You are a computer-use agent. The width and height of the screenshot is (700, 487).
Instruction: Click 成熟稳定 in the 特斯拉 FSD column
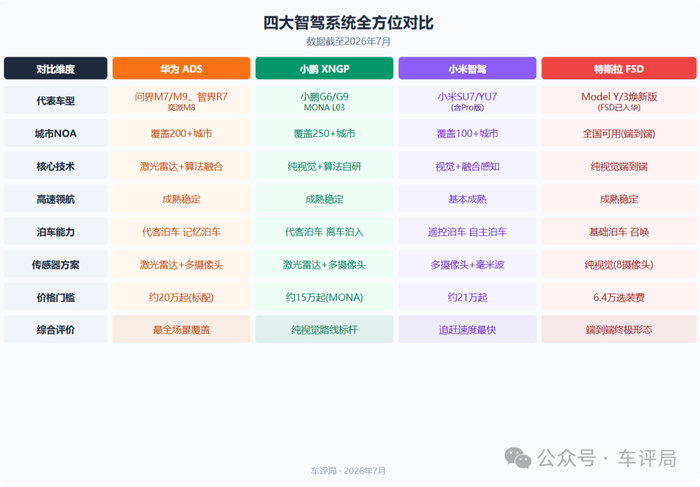coord(619,199)
